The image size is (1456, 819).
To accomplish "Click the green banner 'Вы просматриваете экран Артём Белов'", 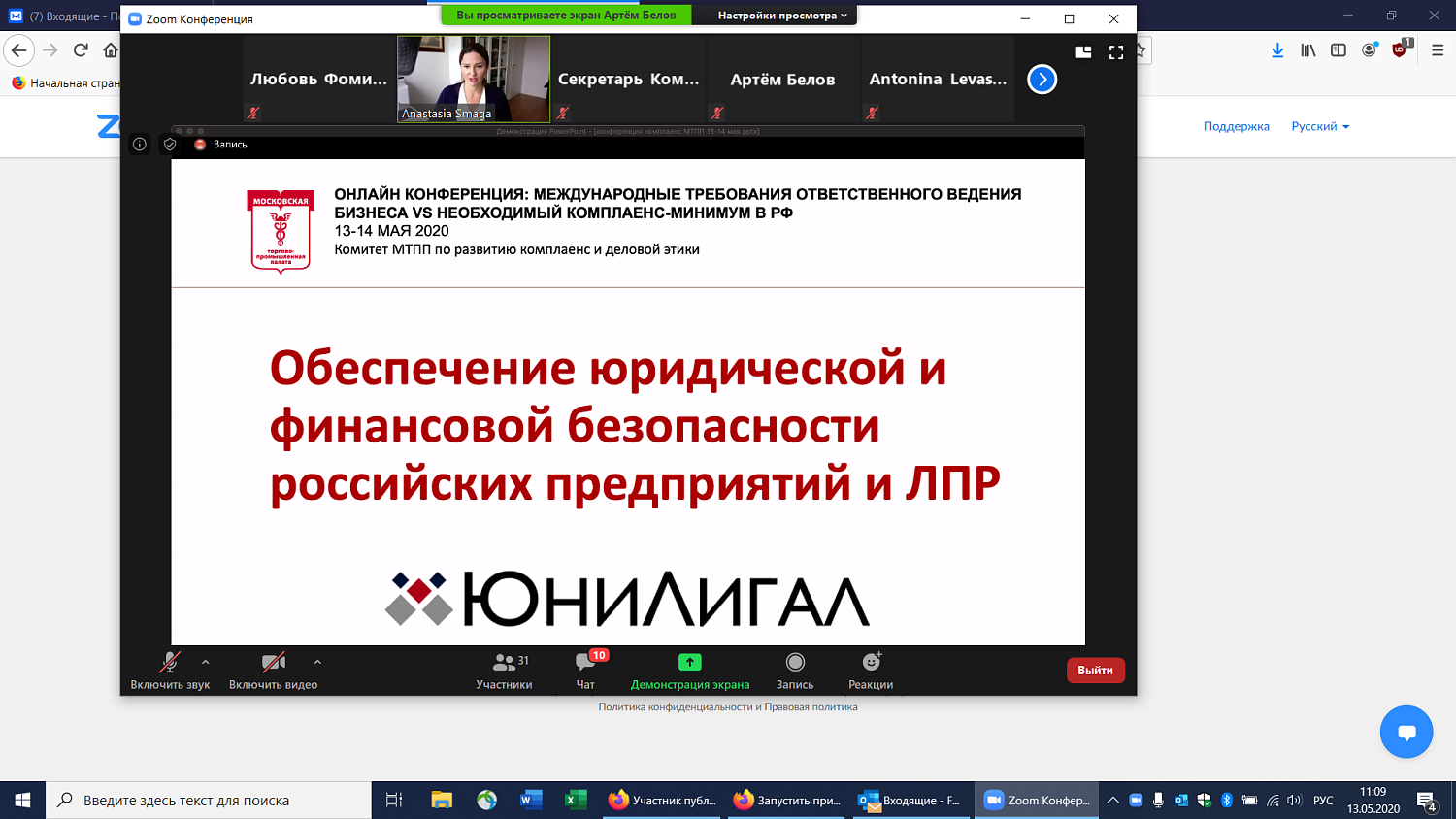I will pyautogui.click(x=567, y=16).
